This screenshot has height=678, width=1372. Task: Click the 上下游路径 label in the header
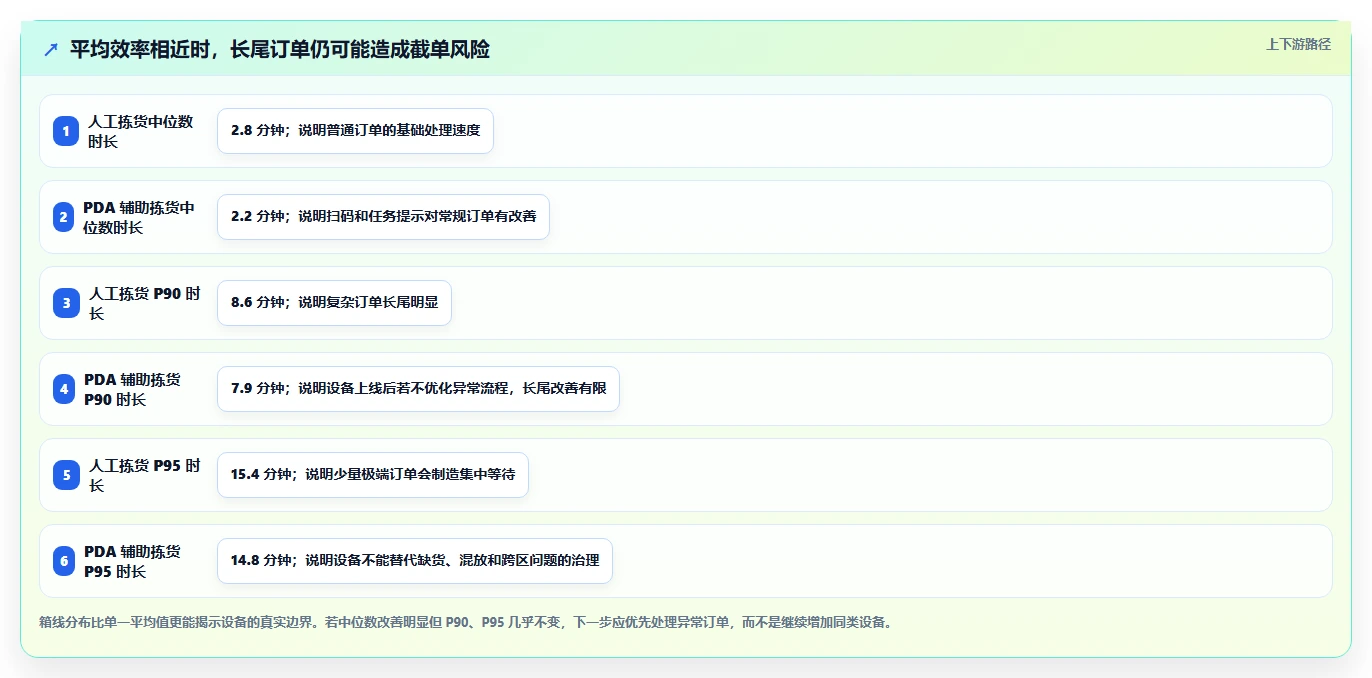(x=1298, y=44)
